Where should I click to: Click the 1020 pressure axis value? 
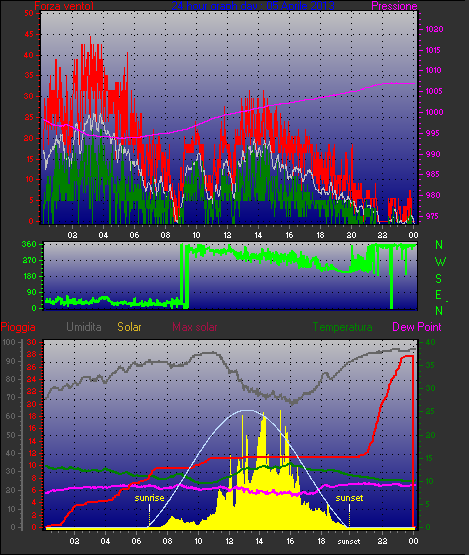[x=434, y=29]
